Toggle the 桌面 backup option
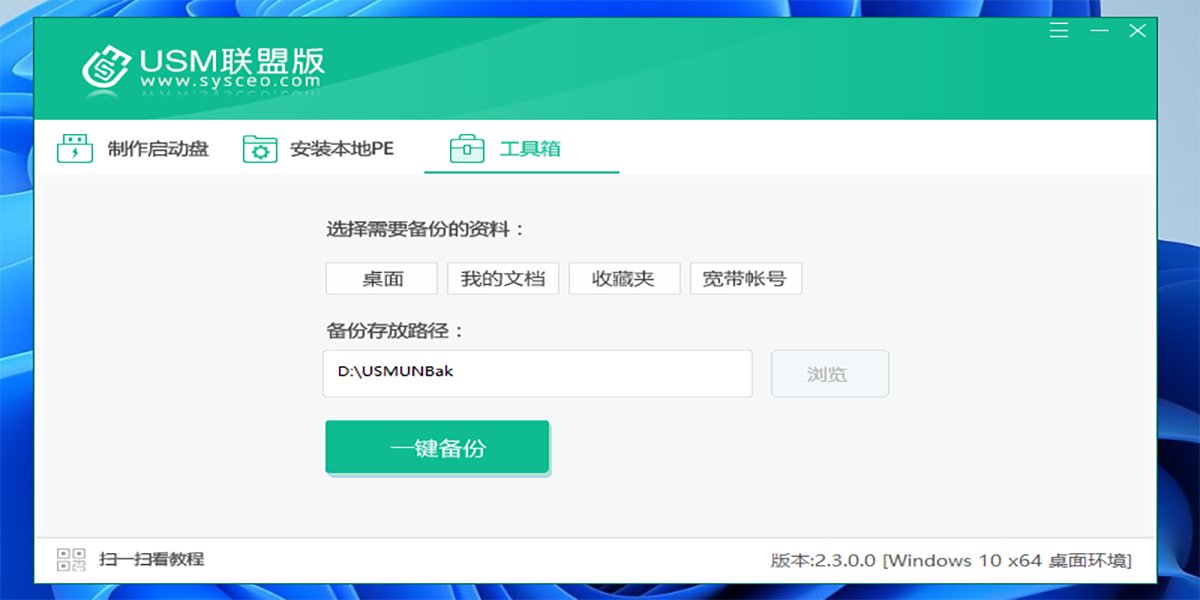Screen dimensions: 1200x600 pos(382,279)
